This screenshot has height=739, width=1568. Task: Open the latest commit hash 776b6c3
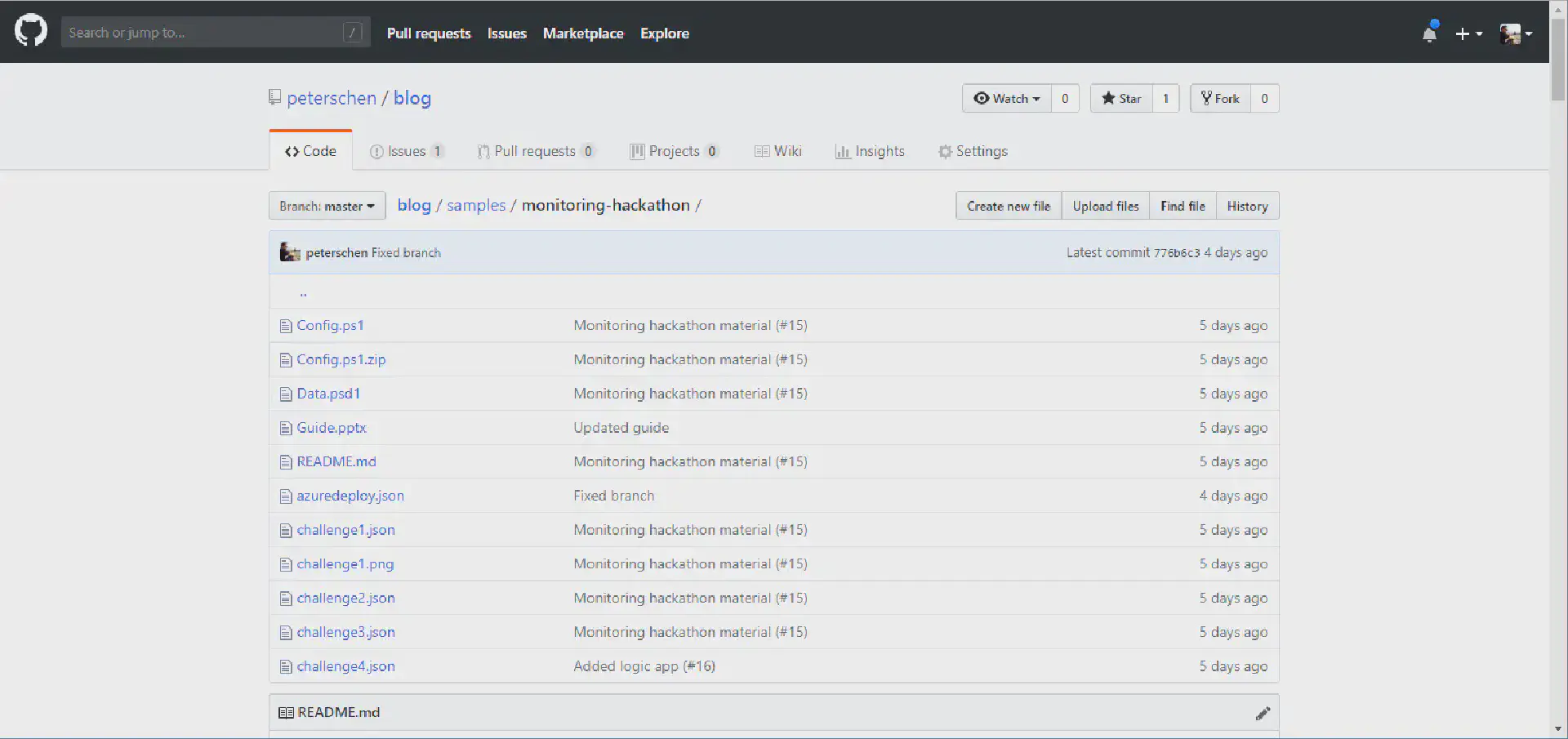point(1177,253)
